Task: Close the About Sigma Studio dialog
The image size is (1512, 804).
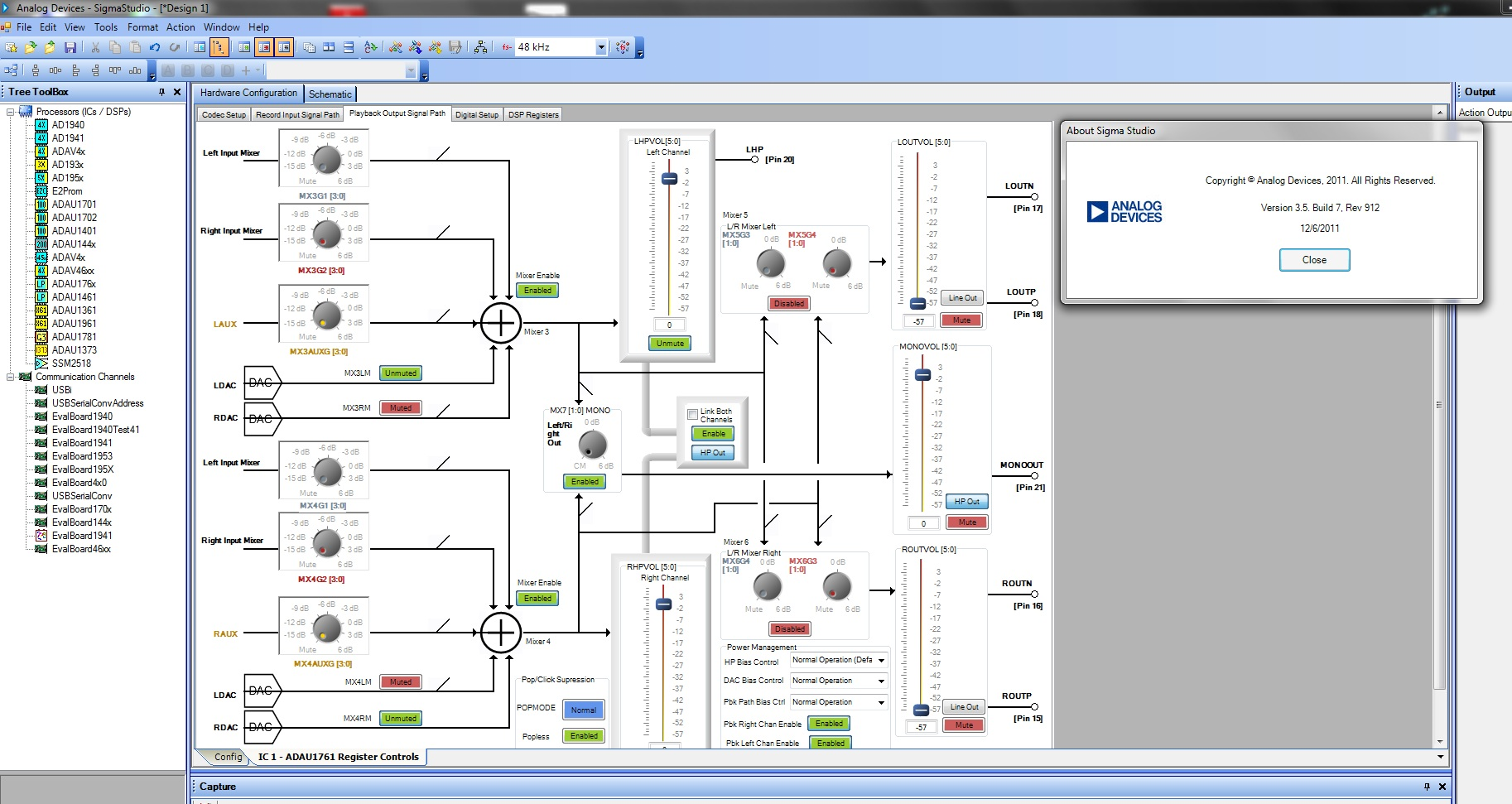Action: click(x=1314, y=260)
